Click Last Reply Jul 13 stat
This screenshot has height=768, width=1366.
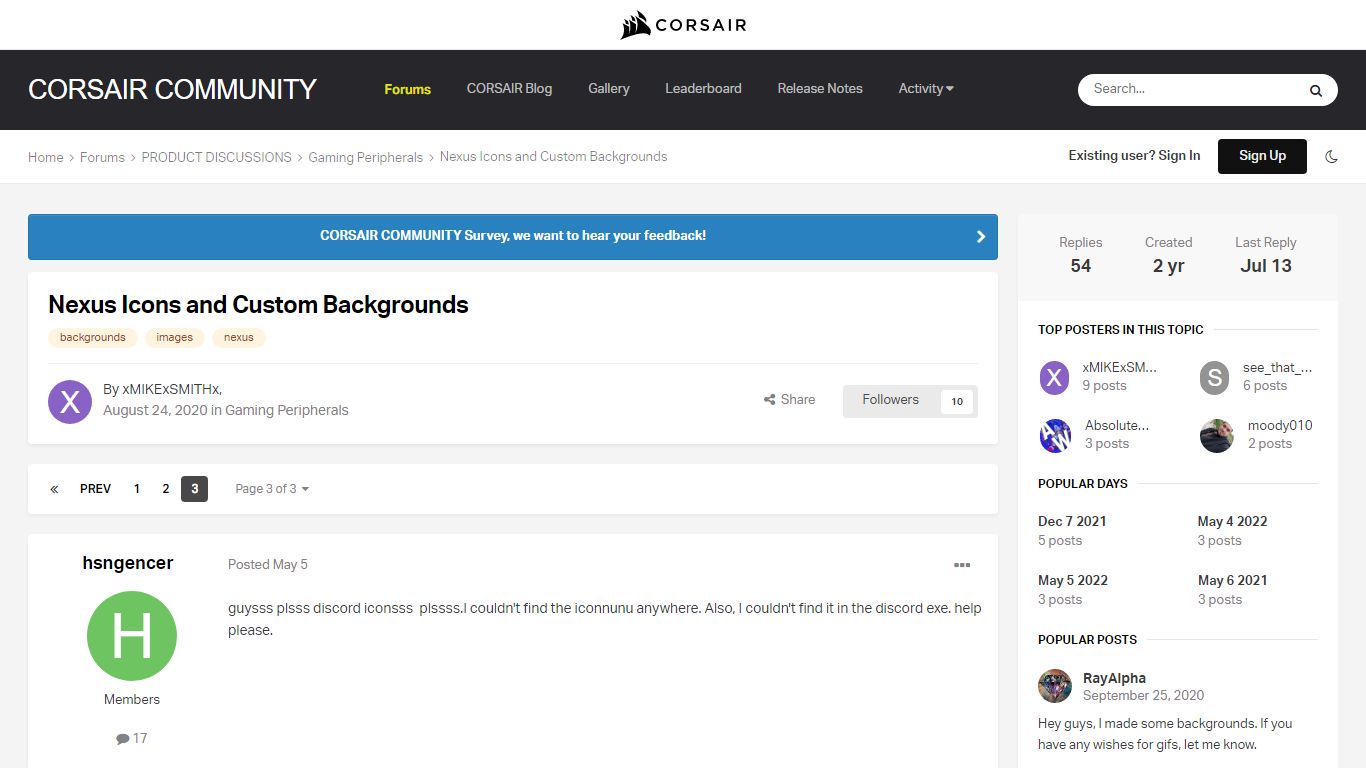[1266, 256]
